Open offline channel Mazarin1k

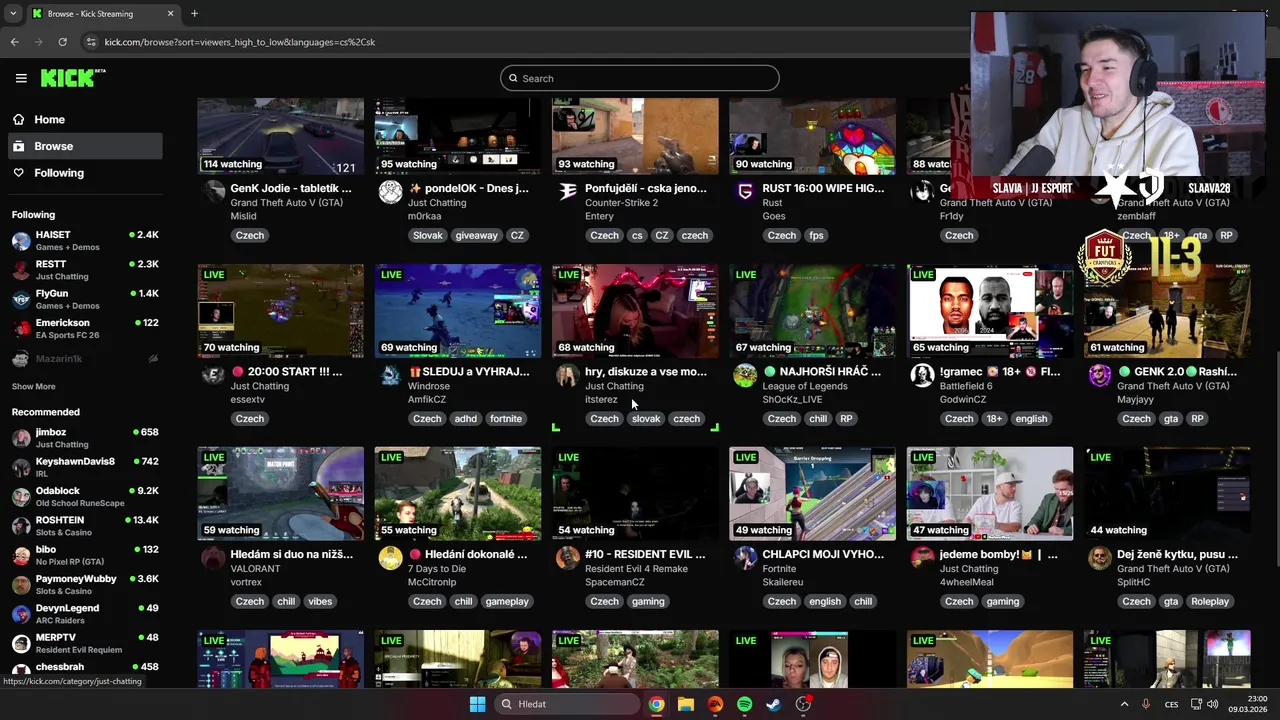pos(85,359)
